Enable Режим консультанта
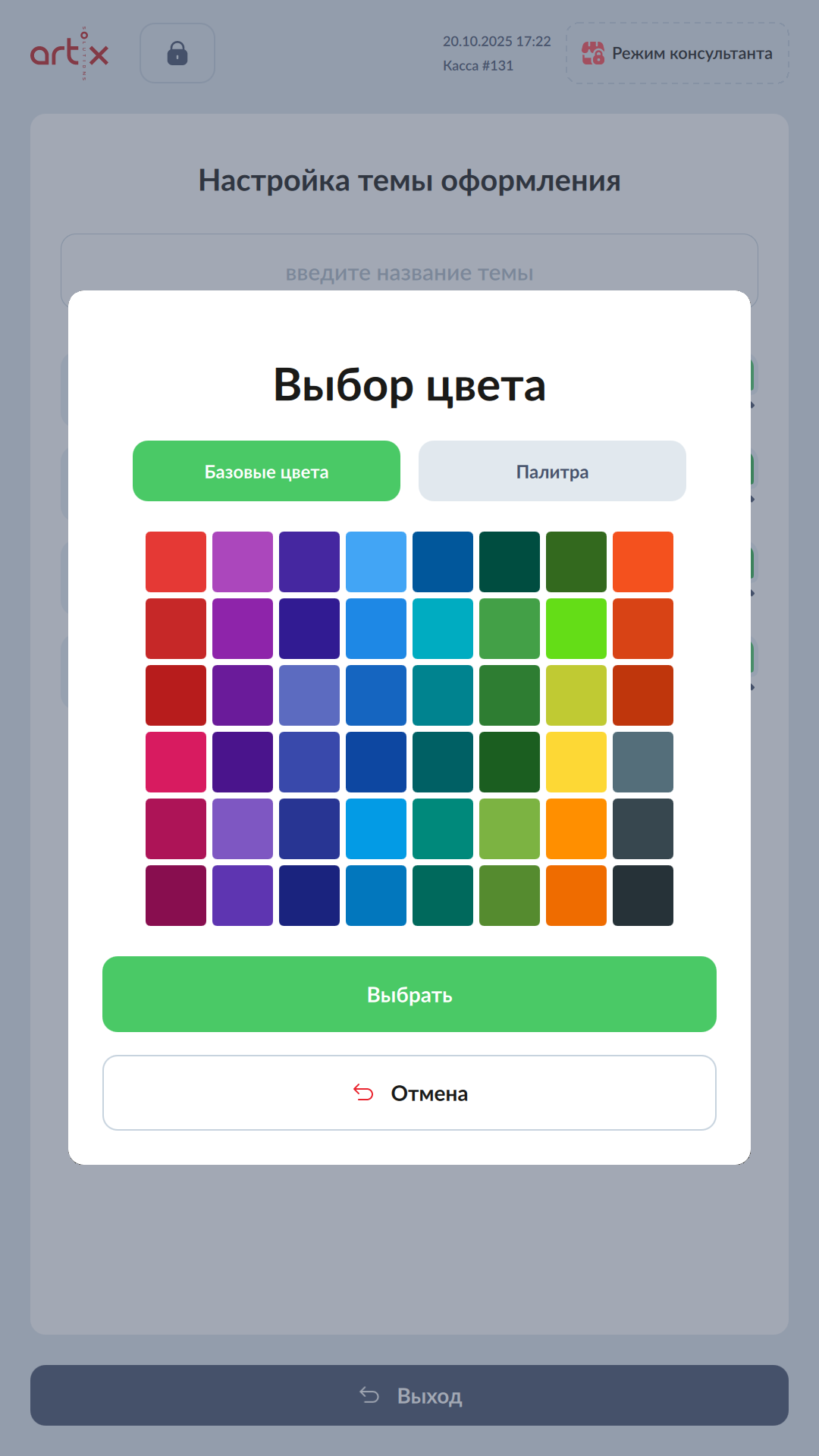Screen dimensions: 819x1456 pos(677,53)
